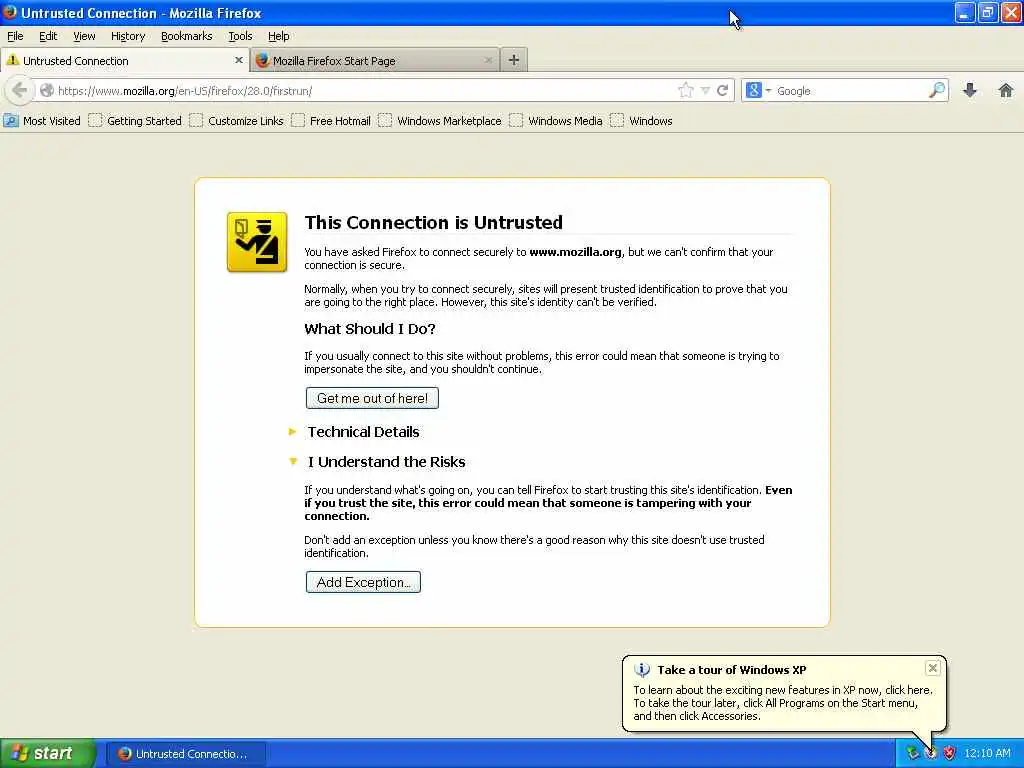Open the Downloads arrow button
This screenshot has width=1024, height=768.
970,91
